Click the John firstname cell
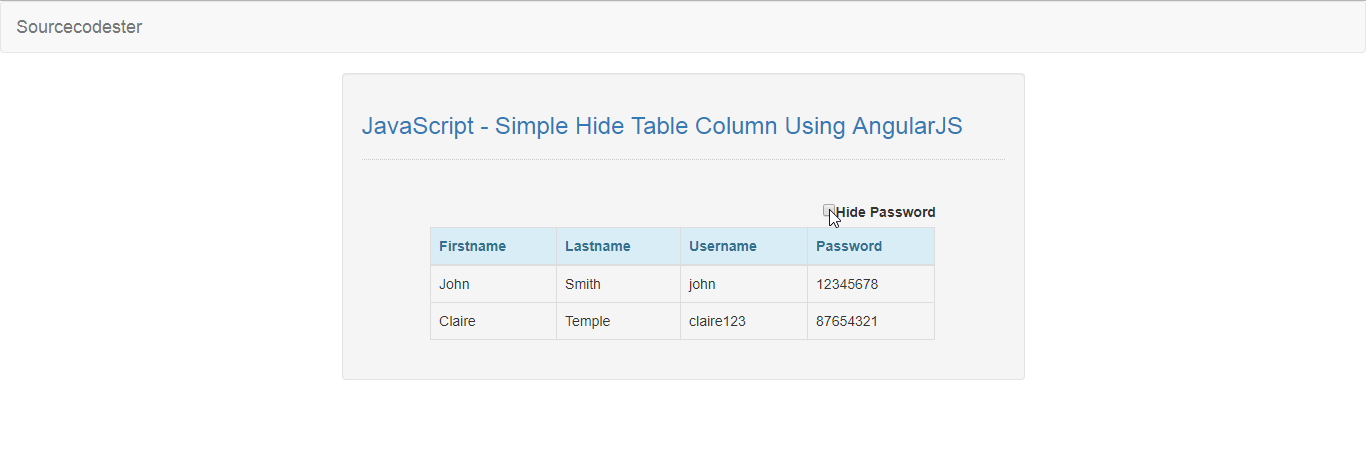The image size is (1366, 453). [x=494, y=284]
